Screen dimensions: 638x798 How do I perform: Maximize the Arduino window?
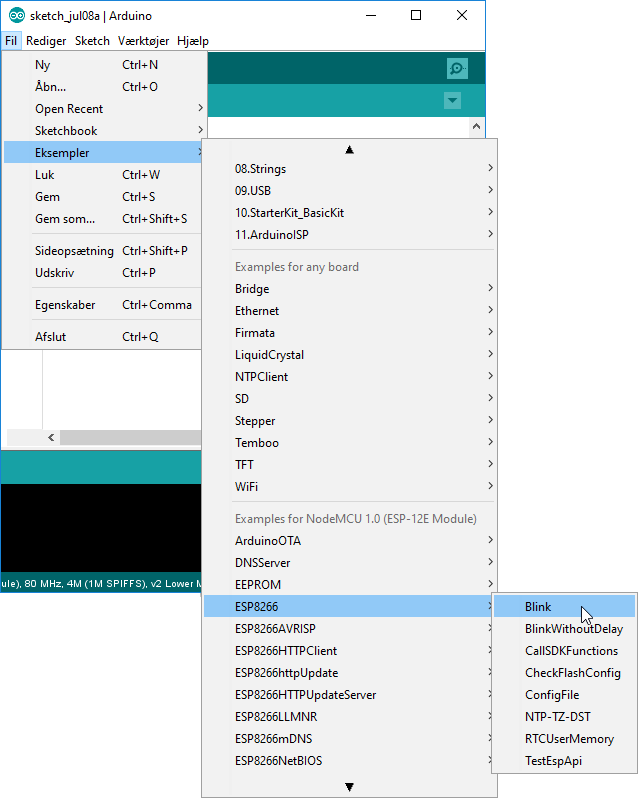coord(416,15)
